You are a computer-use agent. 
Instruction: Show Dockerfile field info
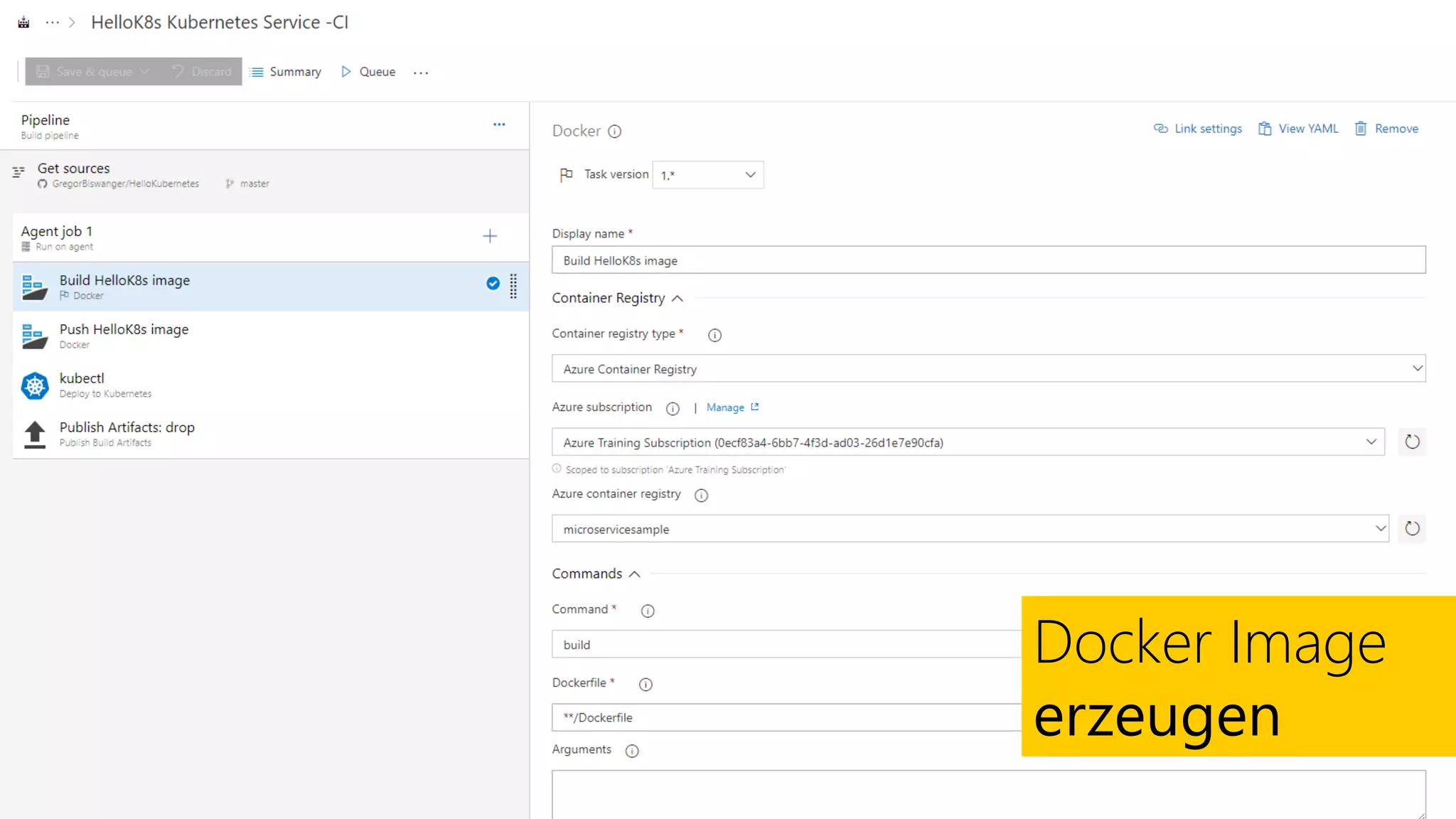646,684
